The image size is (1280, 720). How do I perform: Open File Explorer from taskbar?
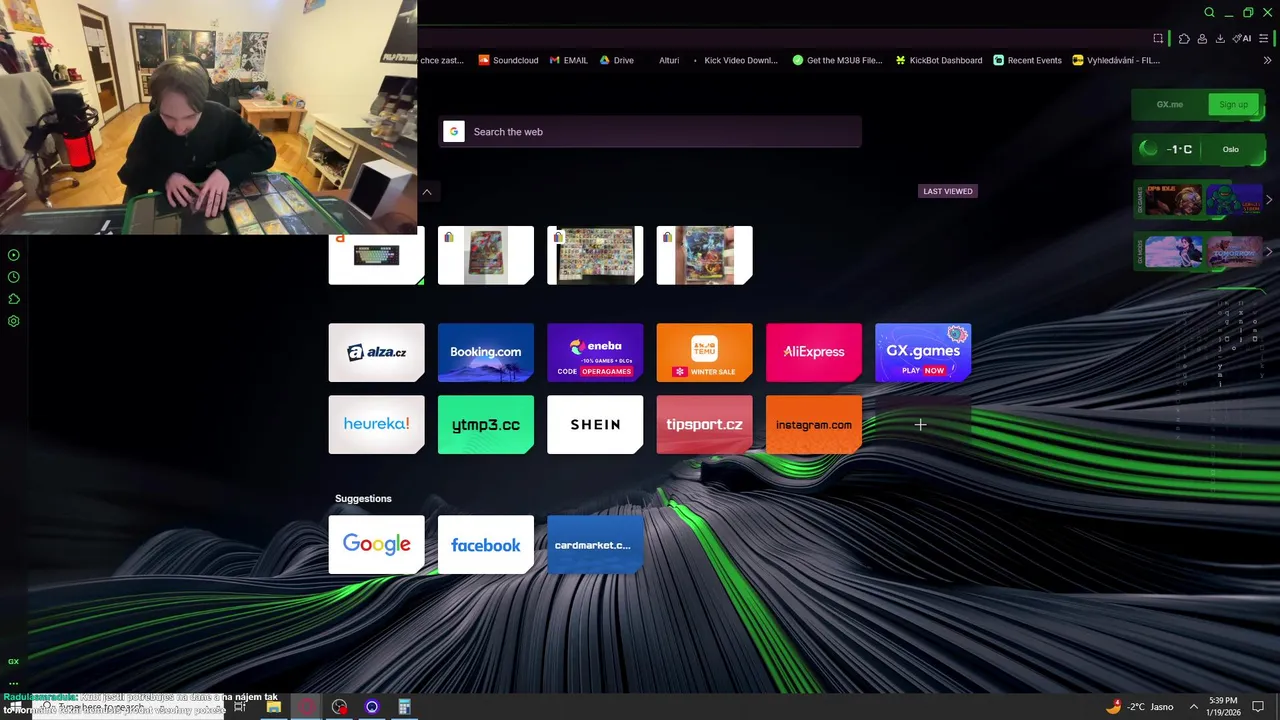pos(273,707)
